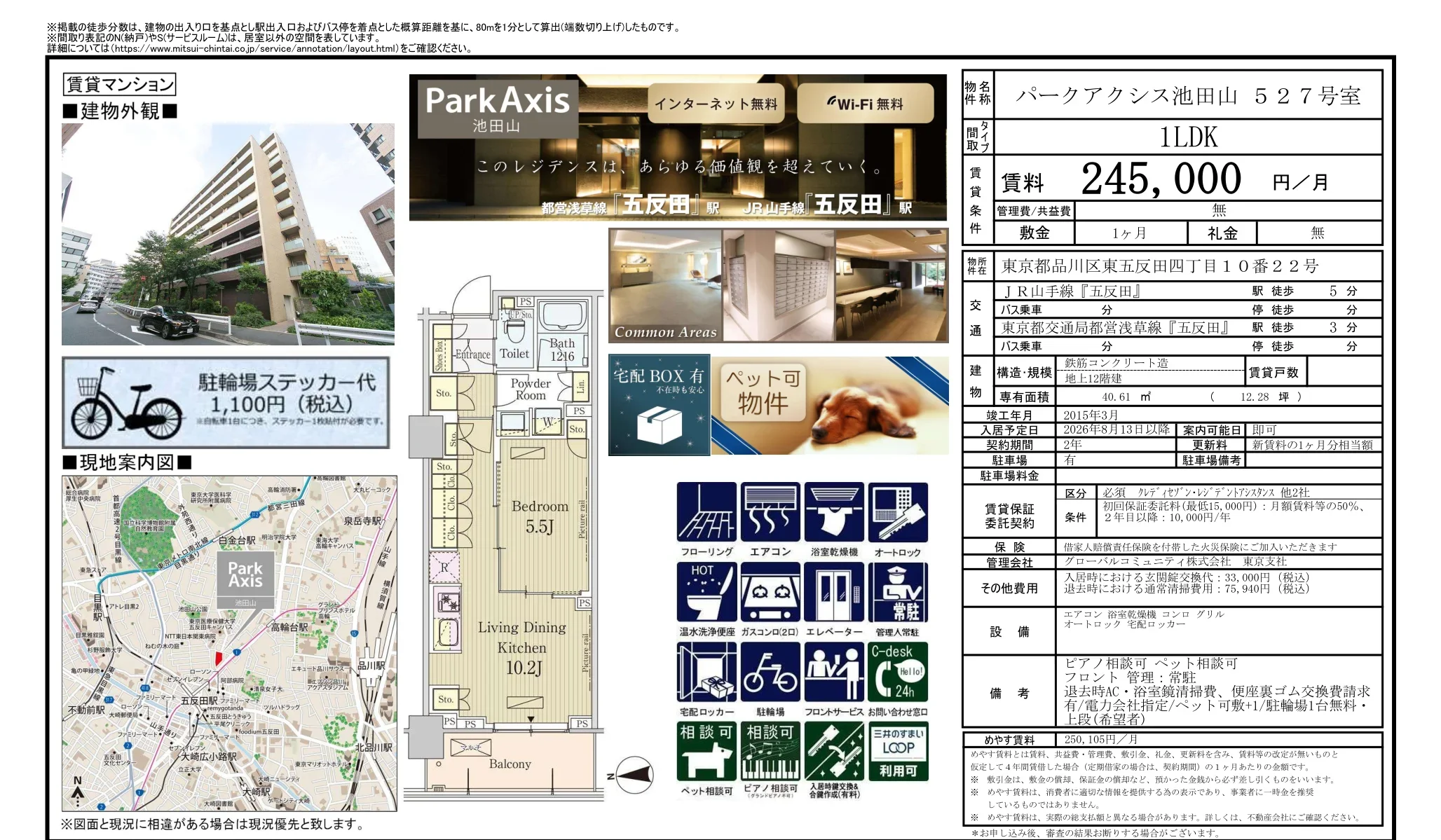
Task: Click the Toilet label on the floor plan
Action: coord(514,354)
